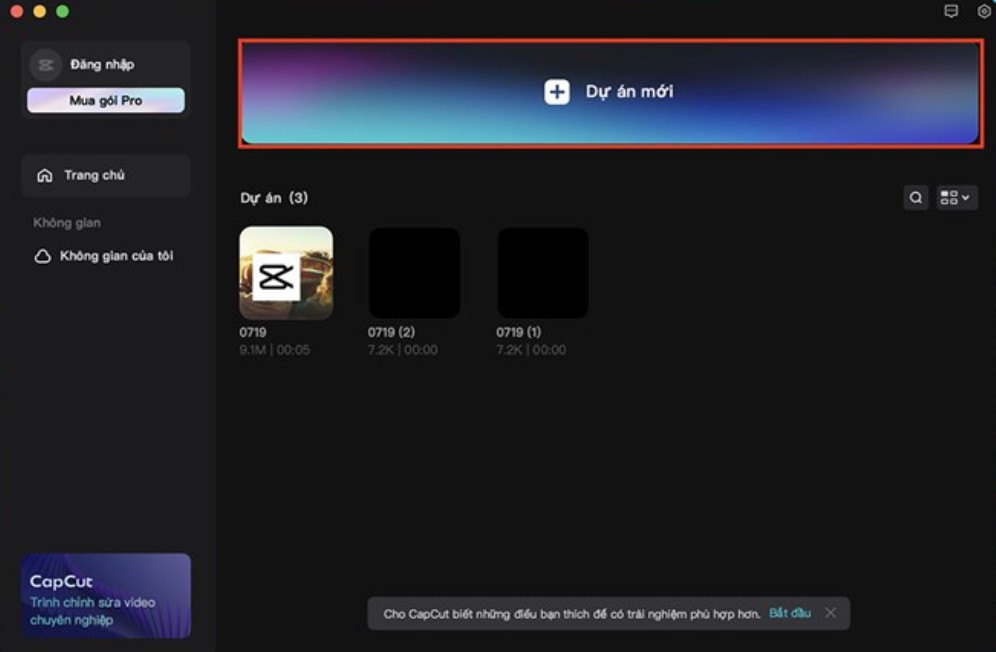Click the green macOS fullscreen window button

click(62, 11)
